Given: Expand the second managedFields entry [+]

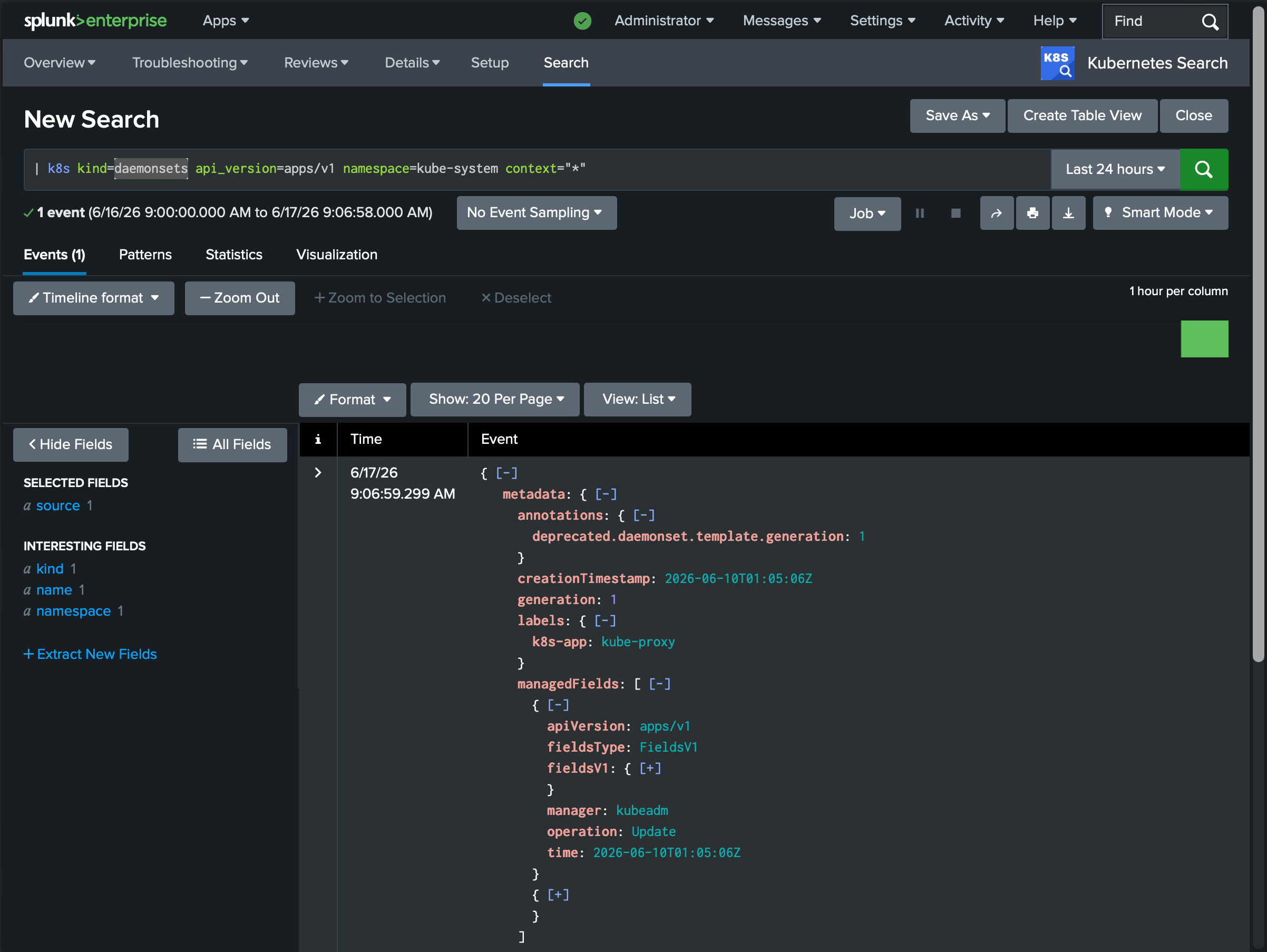Looking at the screenshot, I should tap(559, 895).
